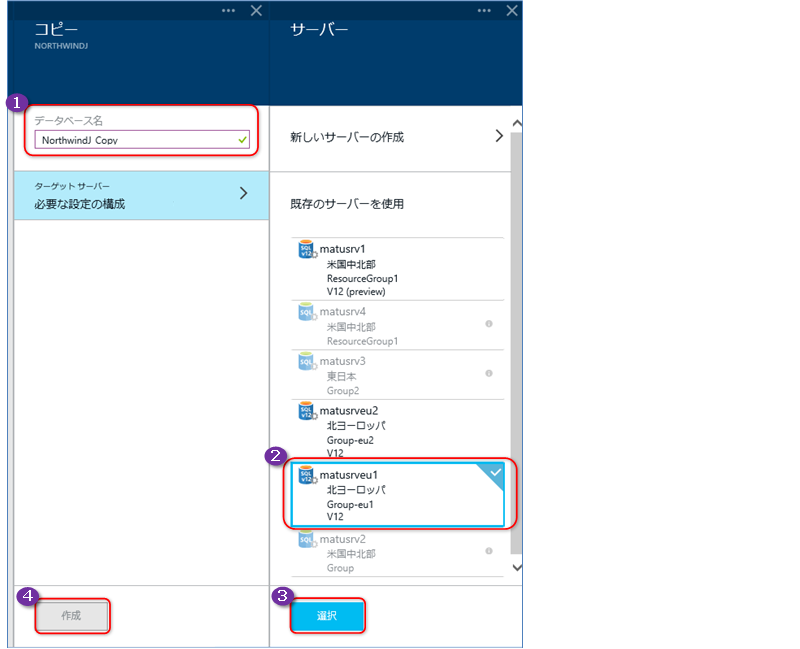Viewport: 800px width, 649px height.
Task: Click the 作成 button
Action: (72, 616)
